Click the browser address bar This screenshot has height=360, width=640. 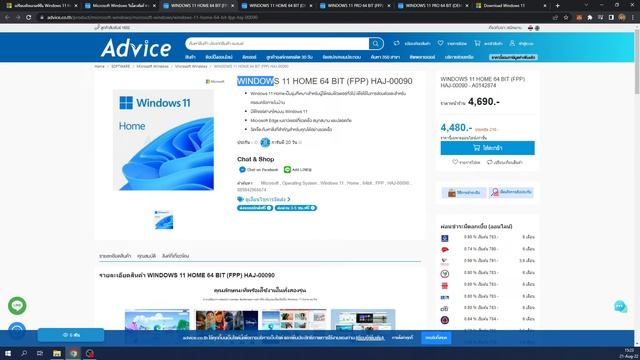click(294, 18)
